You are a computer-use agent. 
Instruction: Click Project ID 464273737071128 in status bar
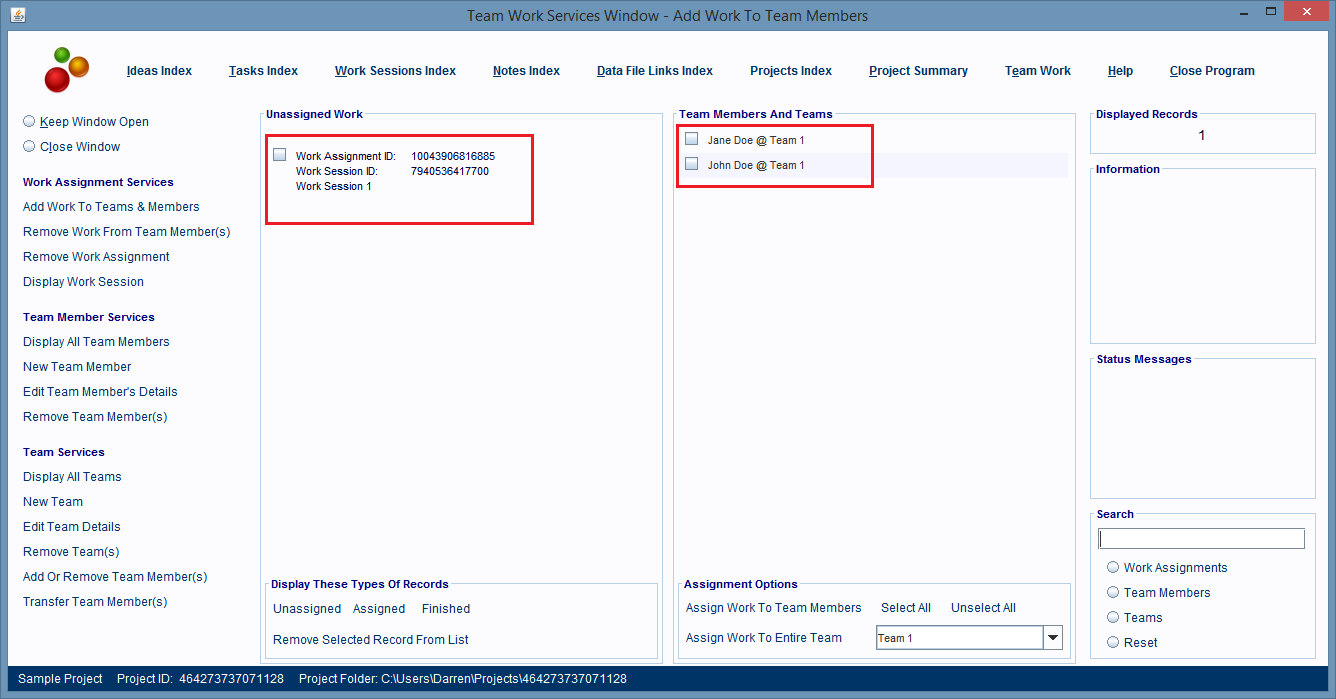(x=200, y=679)
